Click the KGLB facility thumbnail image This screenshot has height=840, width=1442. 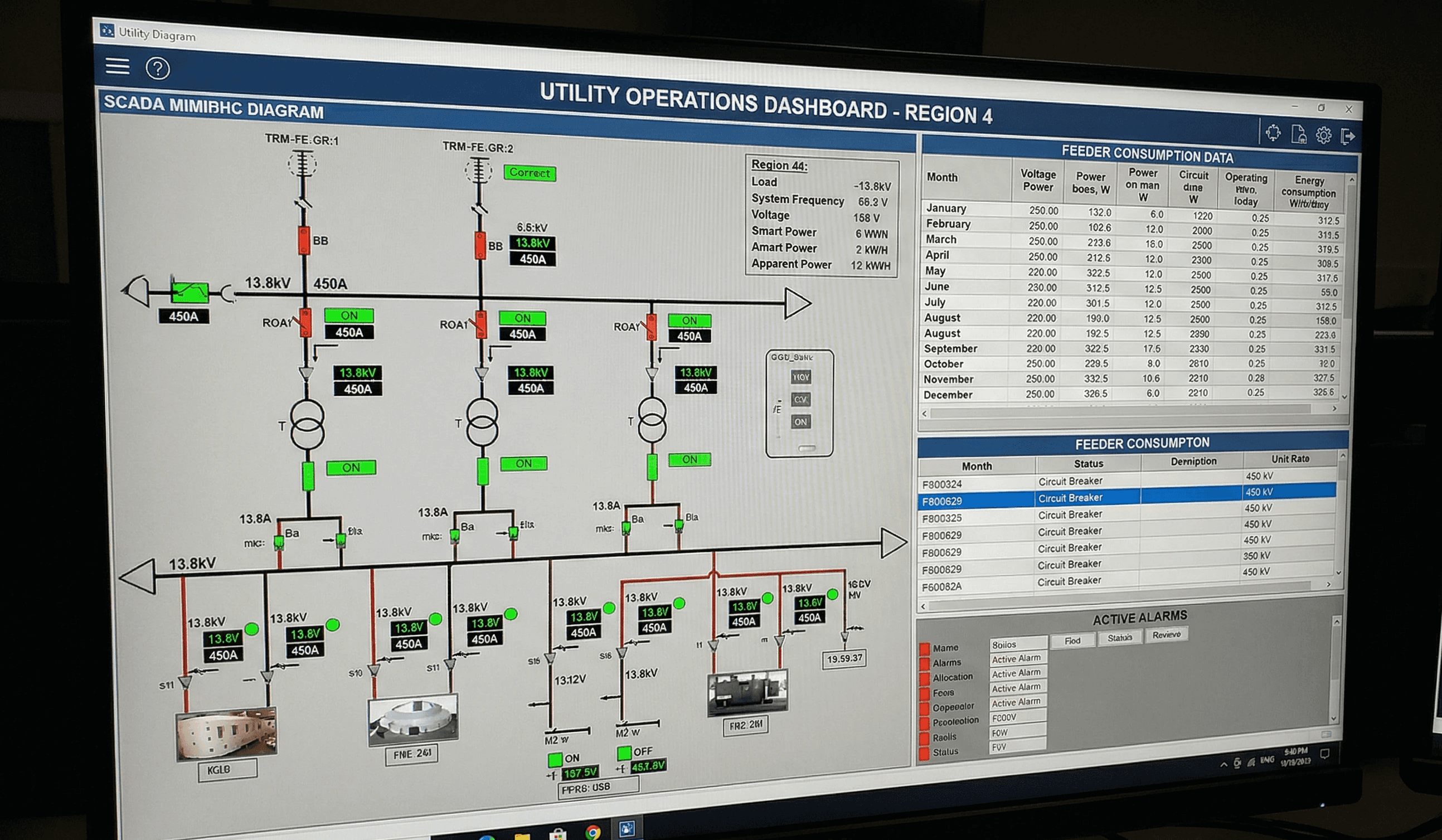227,734
